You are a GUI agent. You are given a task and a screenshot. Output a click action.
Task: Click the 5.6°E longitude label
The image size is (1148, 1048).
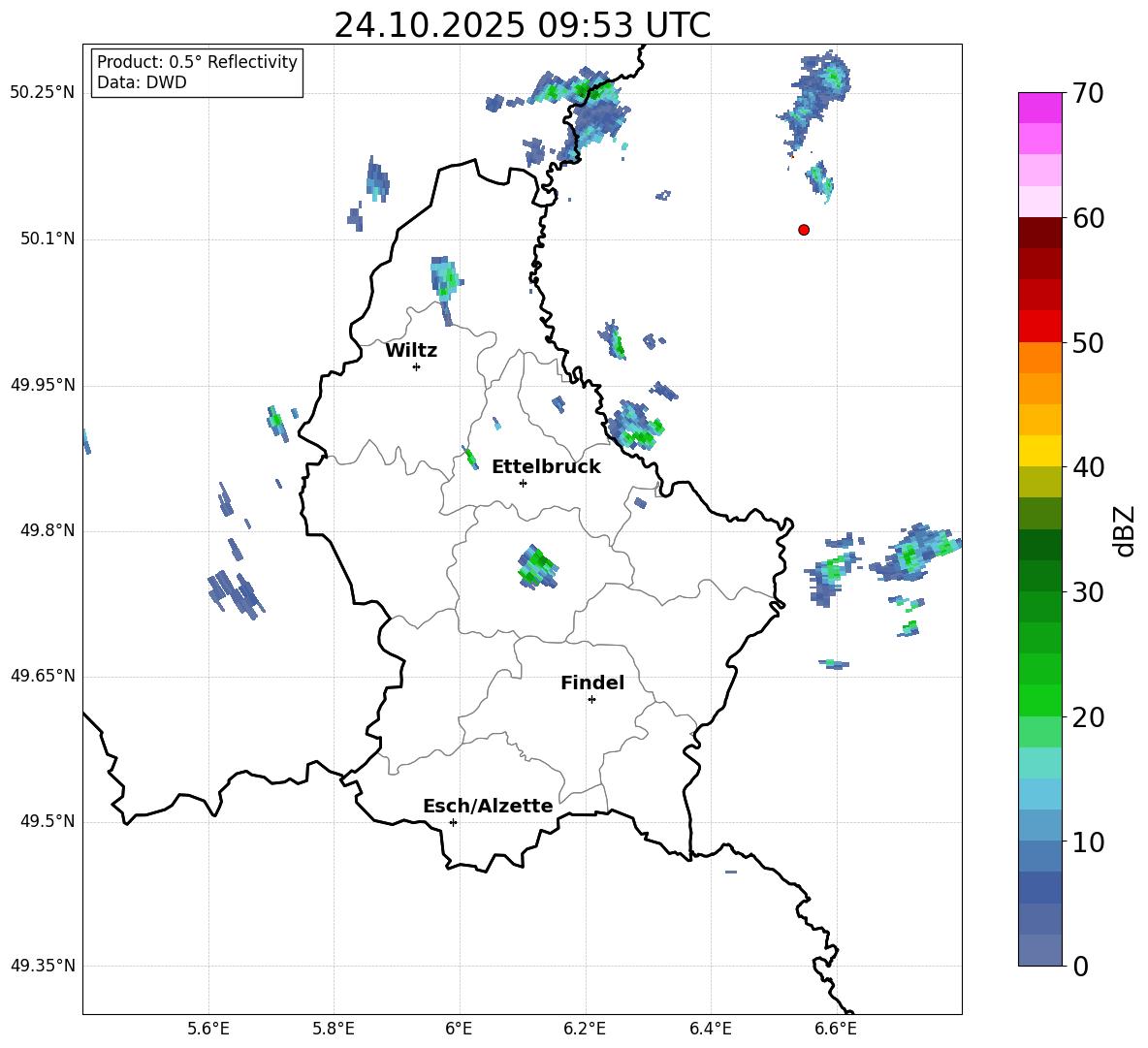pos(208,1029)
